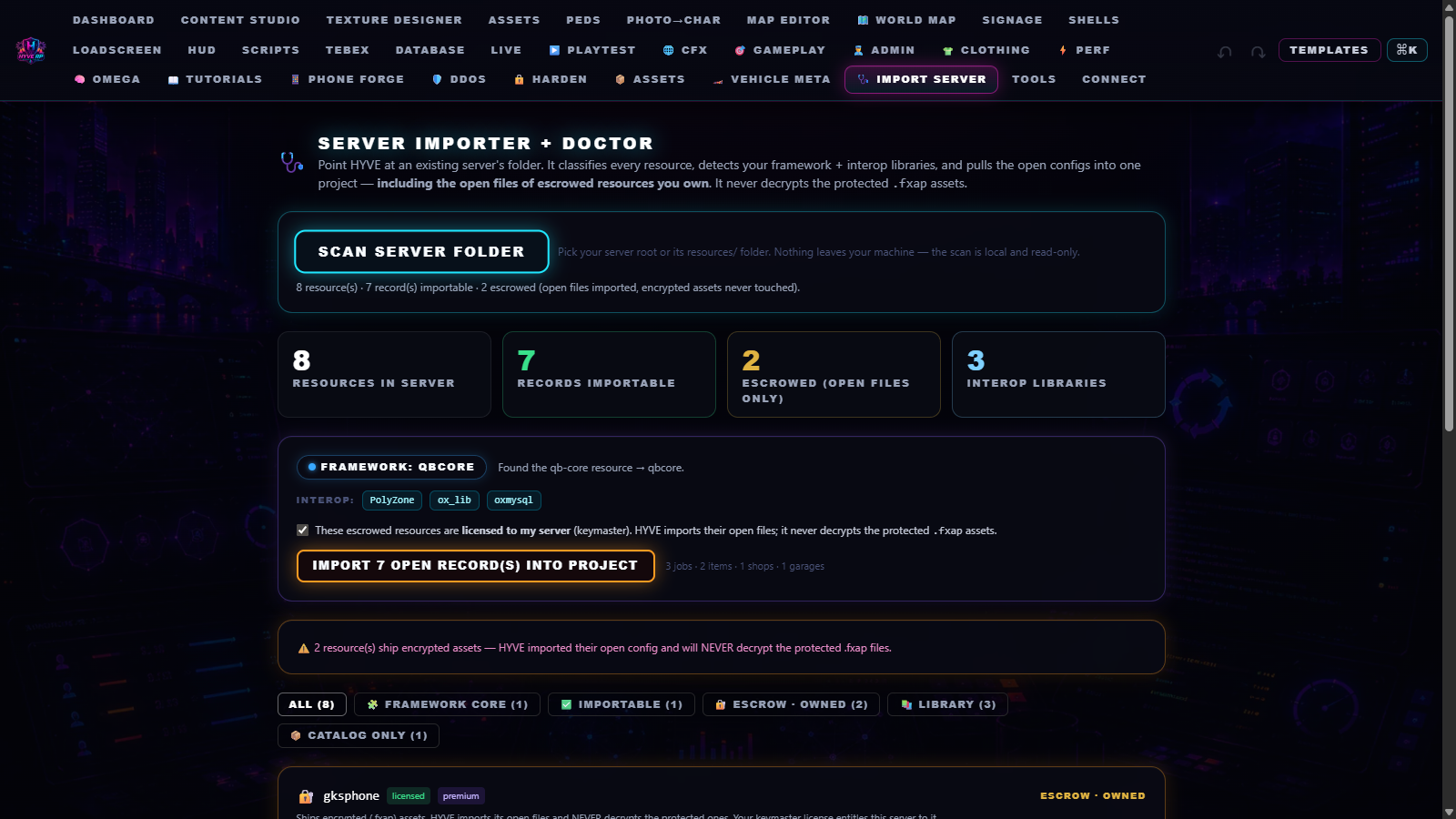The image size is (1456, 819).
Task: Click the Catalog Only filter box icon
Action: tap(296, 735)
